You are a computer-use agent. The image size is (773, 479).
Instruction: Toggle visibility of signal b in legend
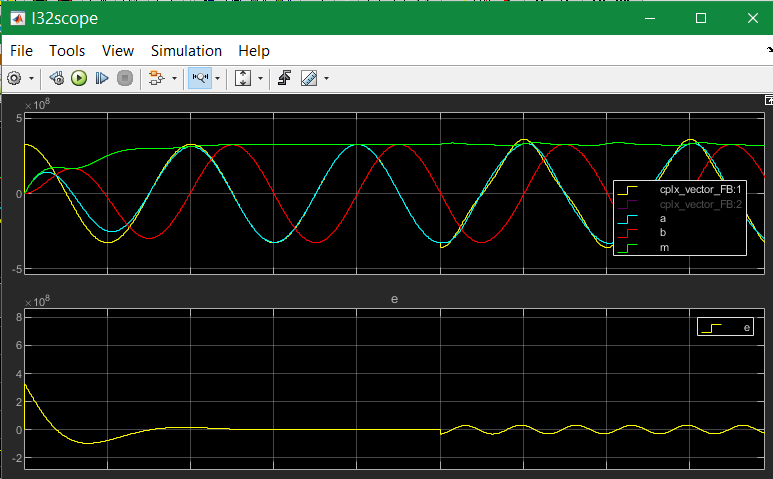[663, 233]
